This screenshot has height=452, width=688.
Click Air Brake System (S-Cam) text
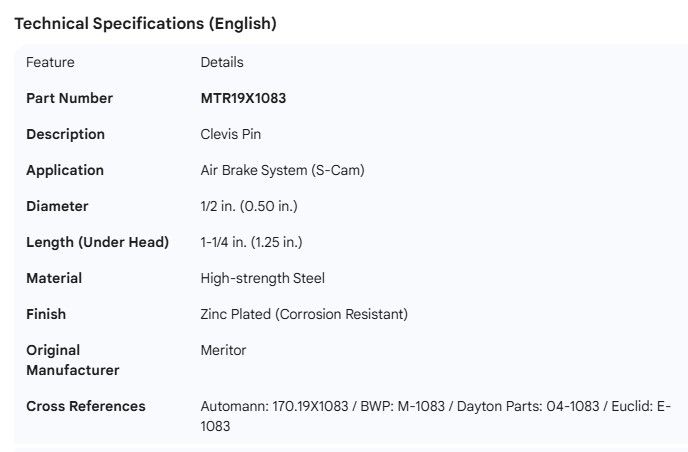pos(282,170)
